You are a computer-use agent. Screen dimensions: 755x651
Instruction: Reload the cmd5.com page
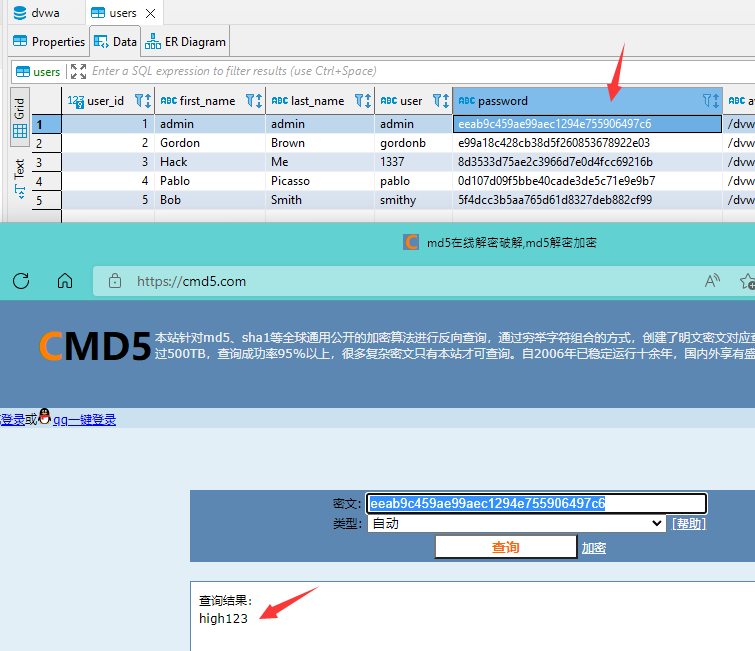[x=21, y=281]
